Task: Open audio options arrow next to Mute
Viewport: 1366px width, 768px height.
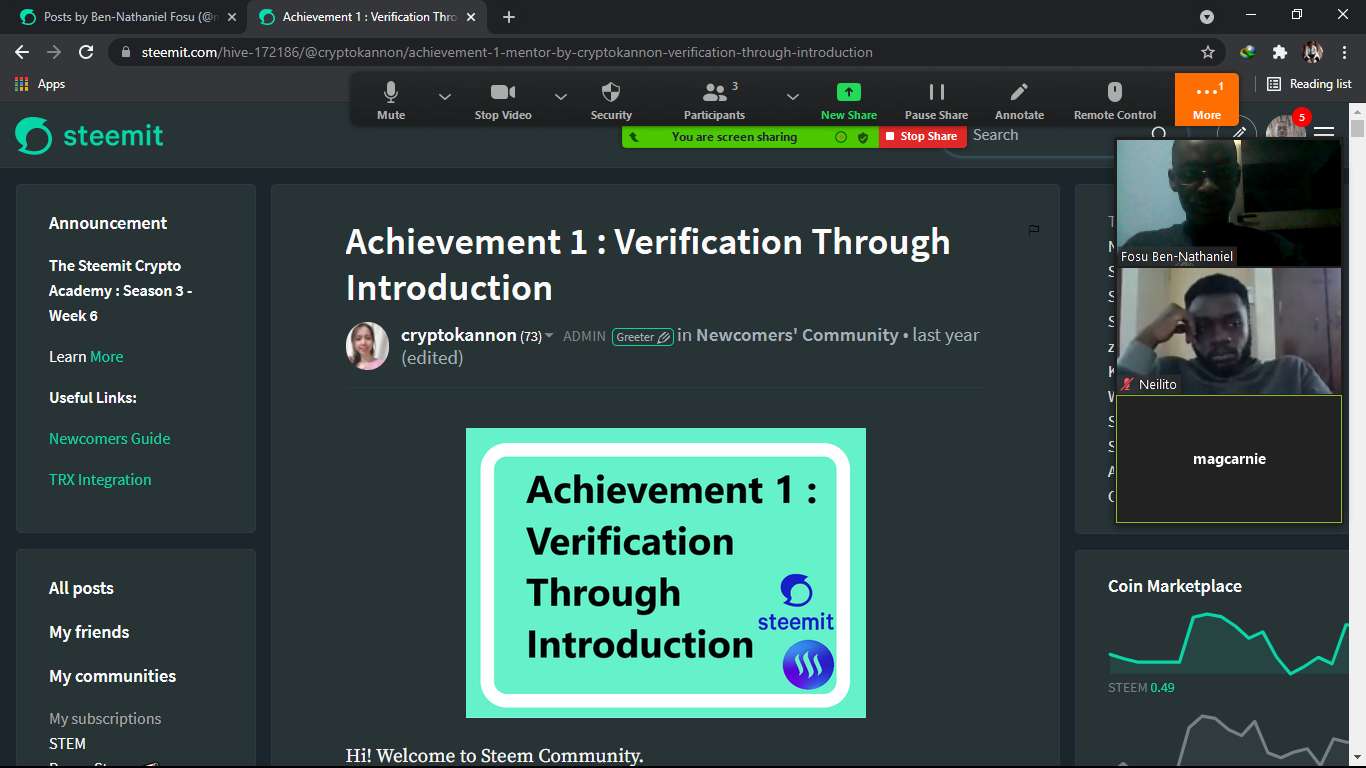Action: coord(445,97)
